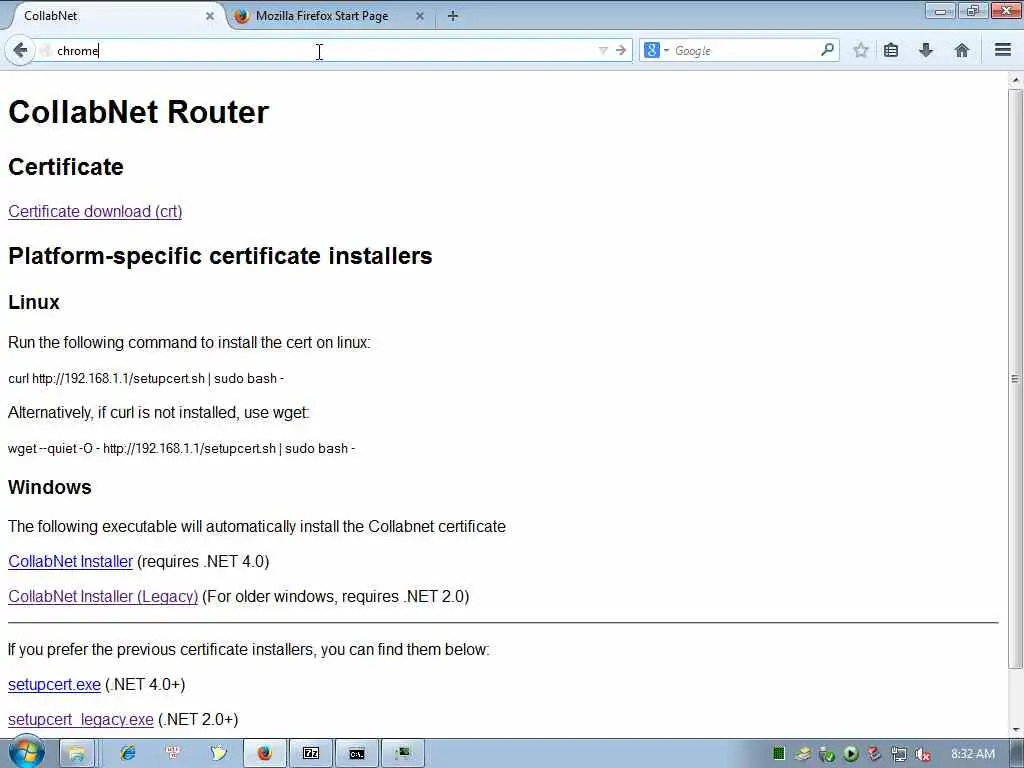Click the green square tray icon
This screenshot has width=1024, height=768.
778,754
